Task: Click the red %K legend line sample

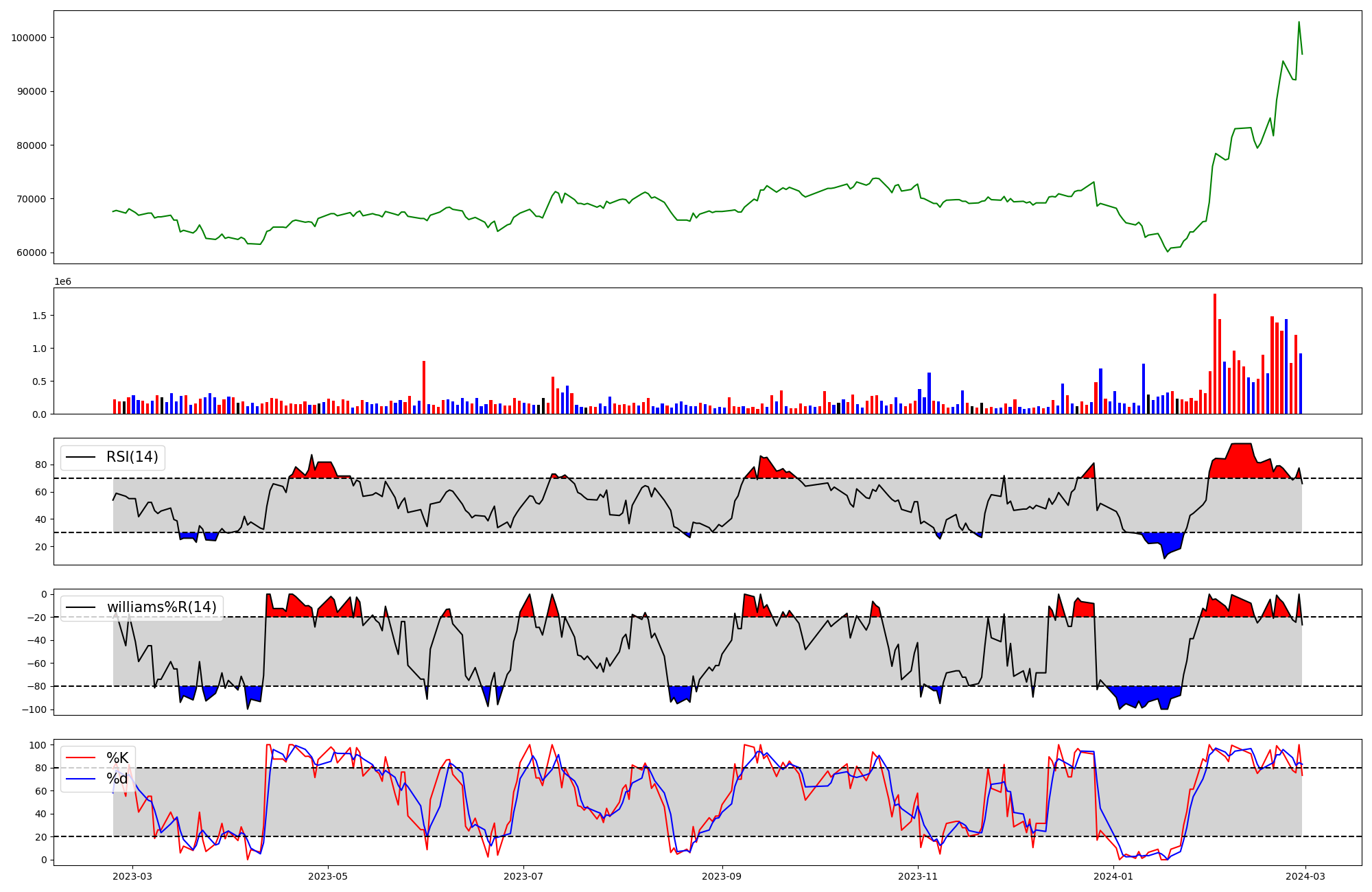Action: pyautogui.click(x=80, y=758)
